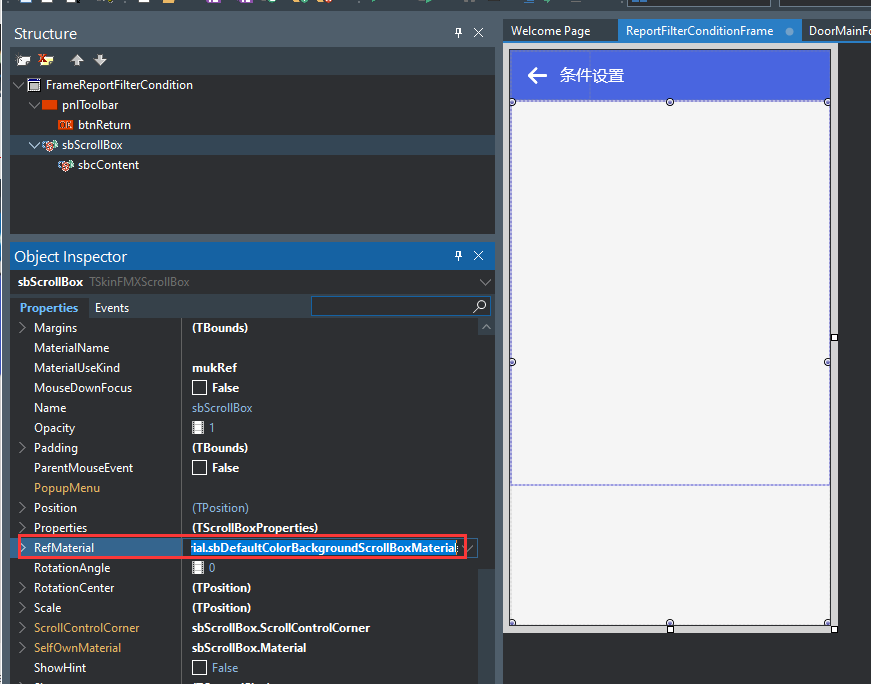The height and width of the screenshot is (684, 871).
Task: Select pnlToolbar in the Structure tree
Action: pyautogui.click(x=90, y=105)
